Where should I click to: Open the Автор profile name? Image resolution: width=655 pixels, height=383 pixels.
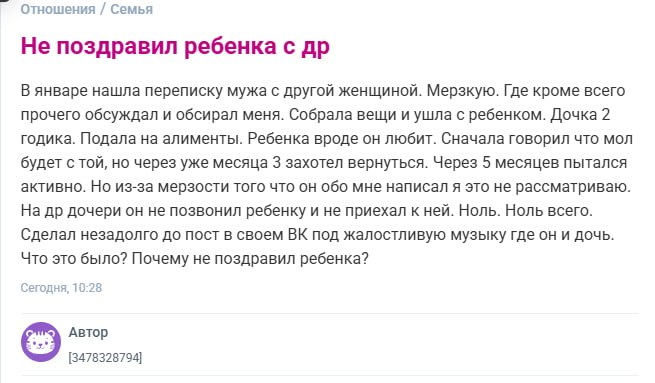(88, 332)
